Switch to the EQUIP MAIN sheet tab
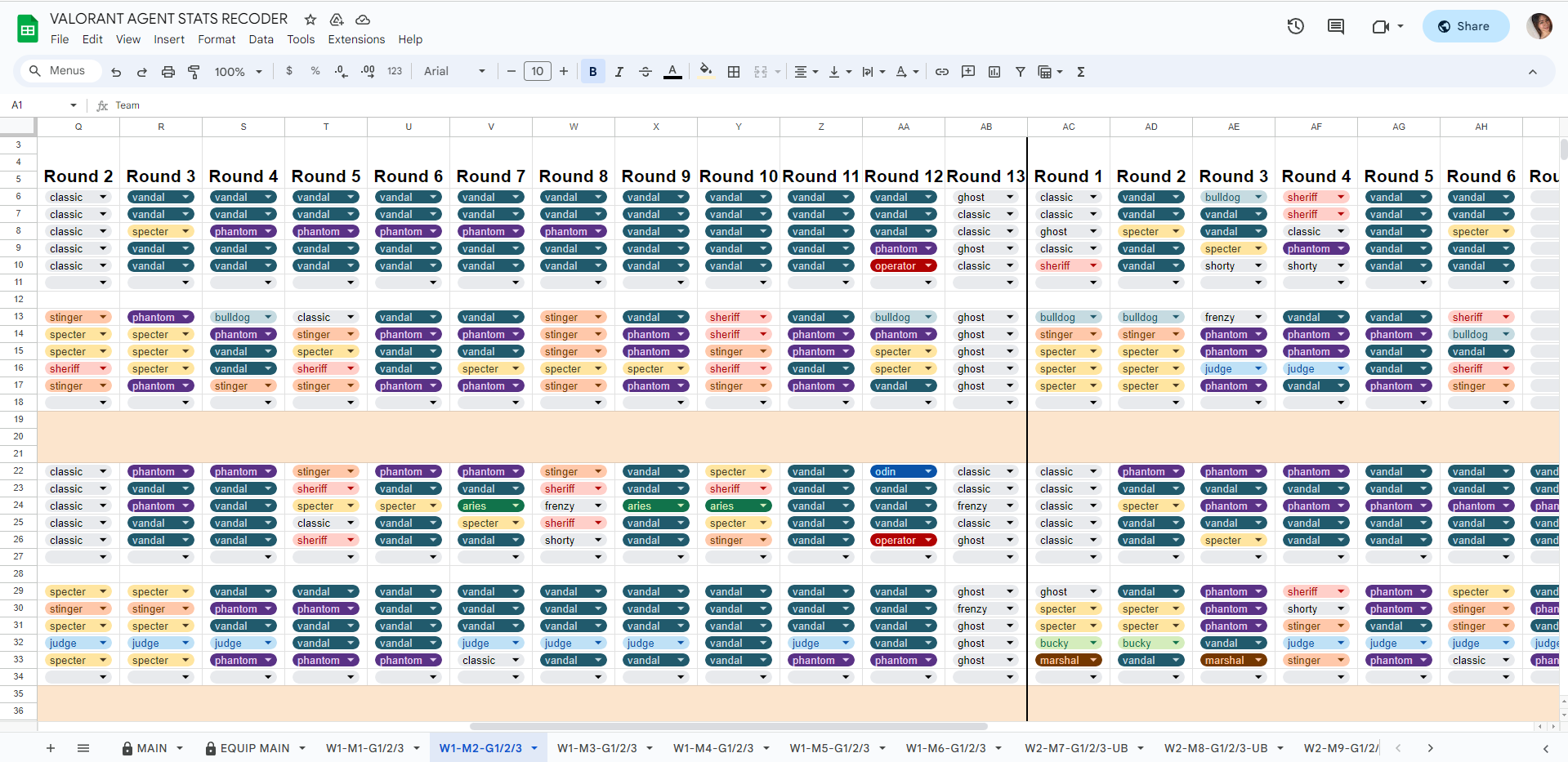Screen dimensions: 1568x762 255,748
